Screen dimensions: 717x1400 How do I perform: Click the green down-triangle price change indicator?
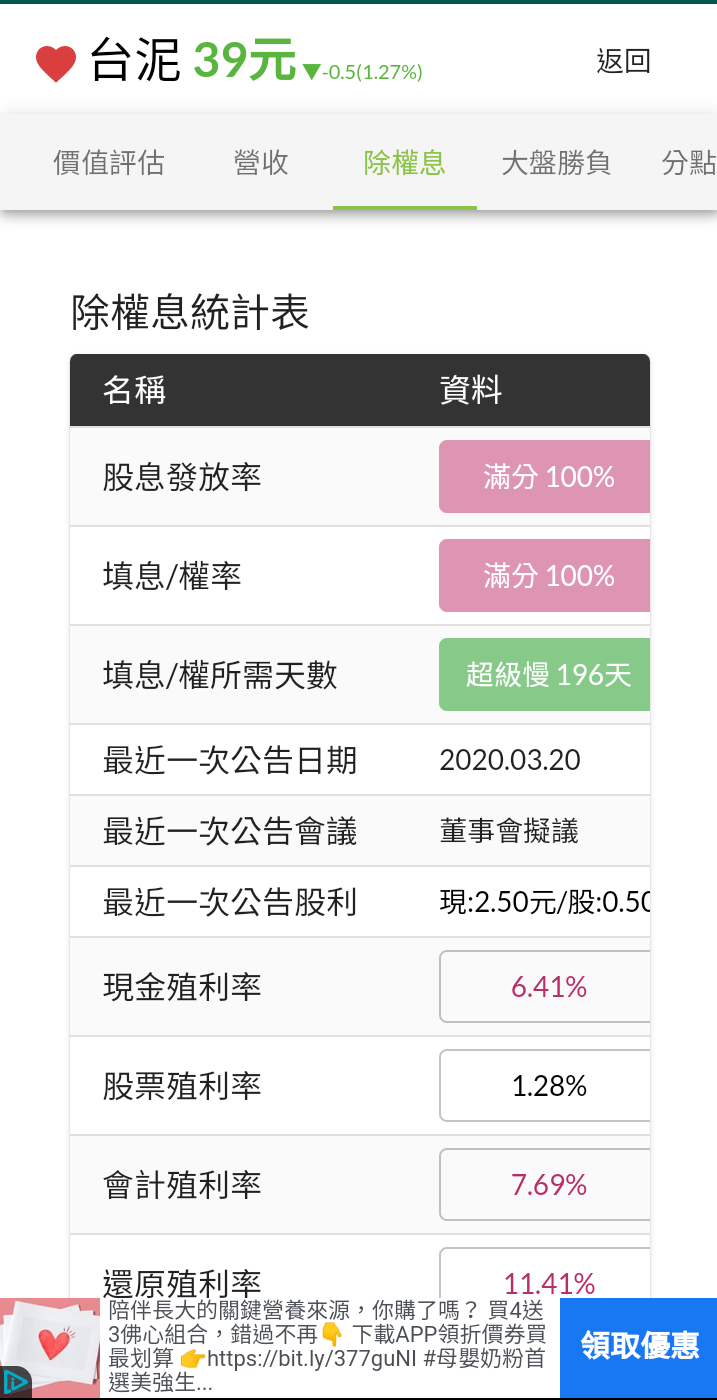pyautogui.click(x=311, y=72)
